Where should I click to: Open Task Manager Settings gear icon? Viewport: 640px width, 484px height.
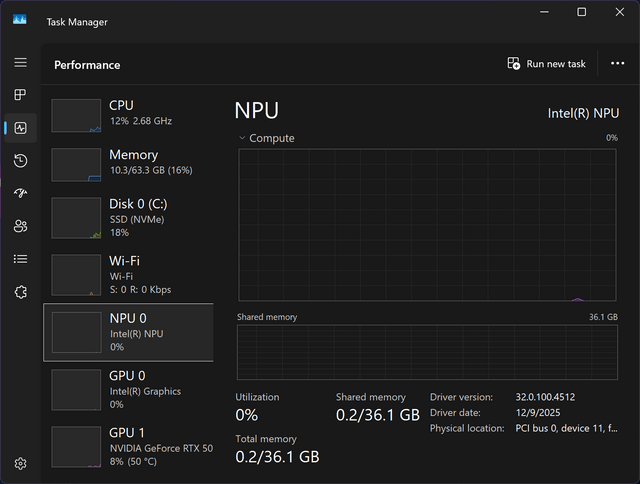[20, 464]
